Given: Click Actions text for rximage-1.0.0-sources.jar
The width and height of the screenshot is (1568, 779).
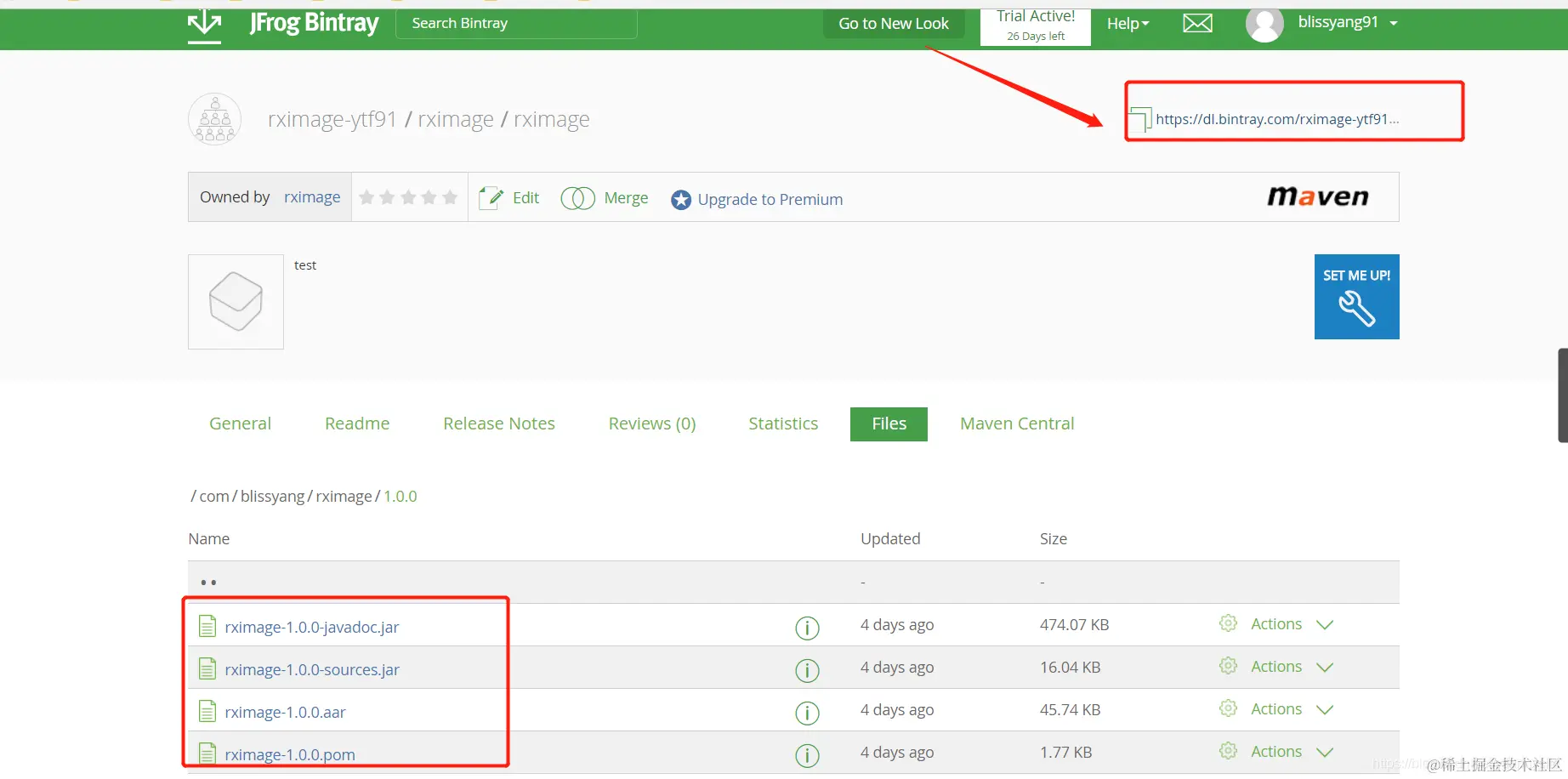Looking at the screenshot, I should click(x=1276, y=667).
